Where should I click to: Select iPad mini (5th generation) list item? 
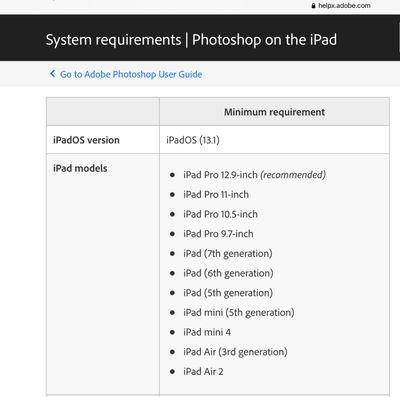click(x=239, y=313)
